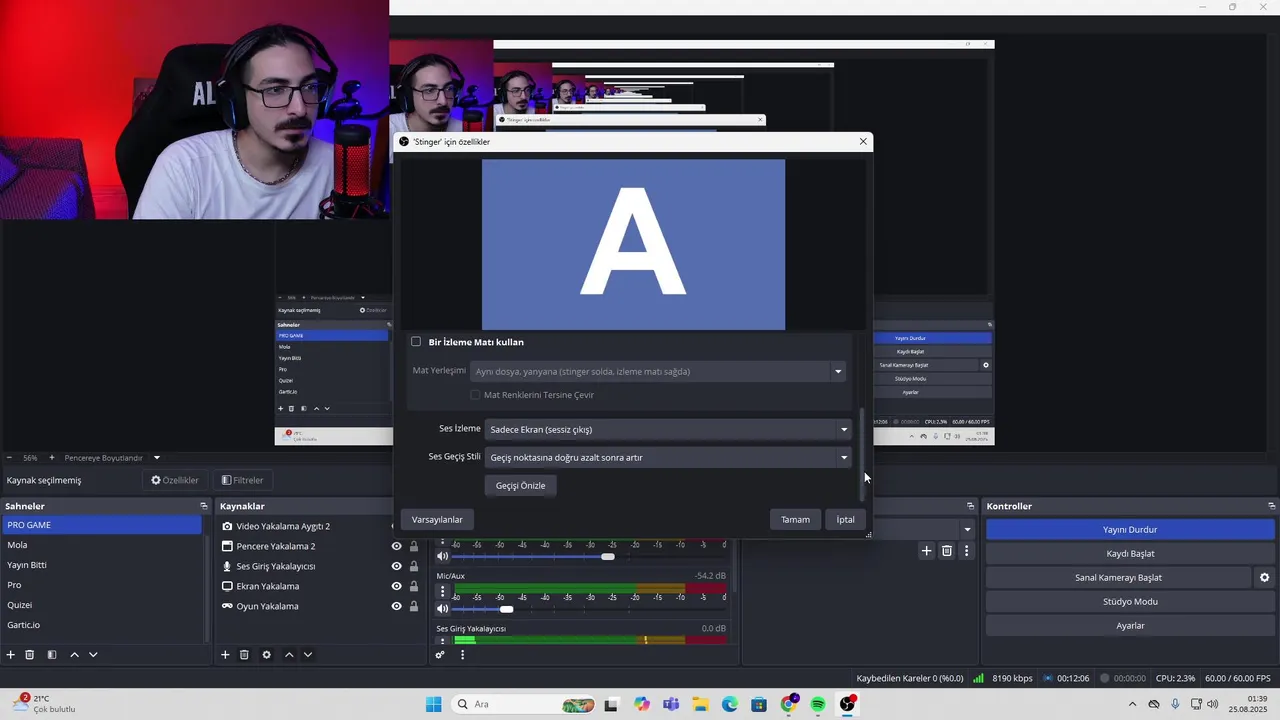
Task: Move source up arrow in Kaynaklar toolbar
Action: tap(289, 655)
